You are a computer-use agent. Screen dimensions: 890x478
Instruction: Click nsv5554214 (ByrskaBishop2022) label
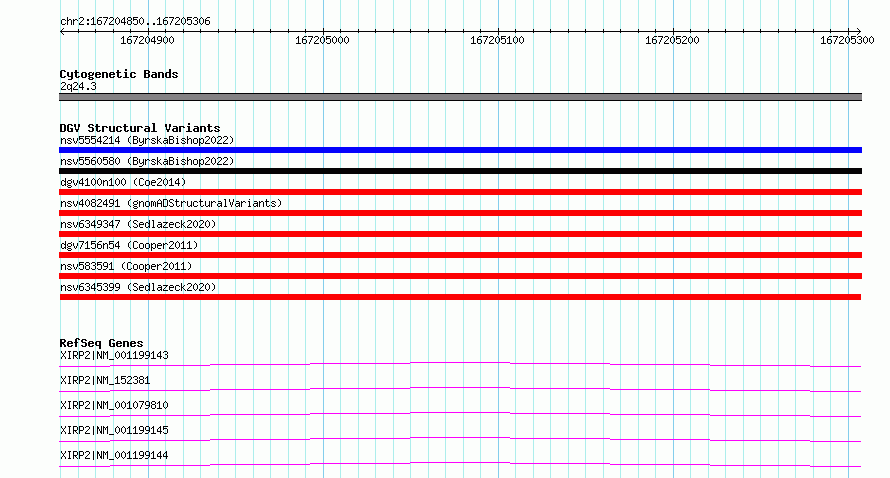147,140
